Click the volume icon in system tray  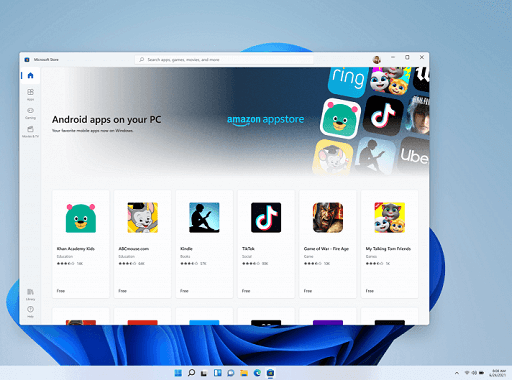[x=474, y=373]
